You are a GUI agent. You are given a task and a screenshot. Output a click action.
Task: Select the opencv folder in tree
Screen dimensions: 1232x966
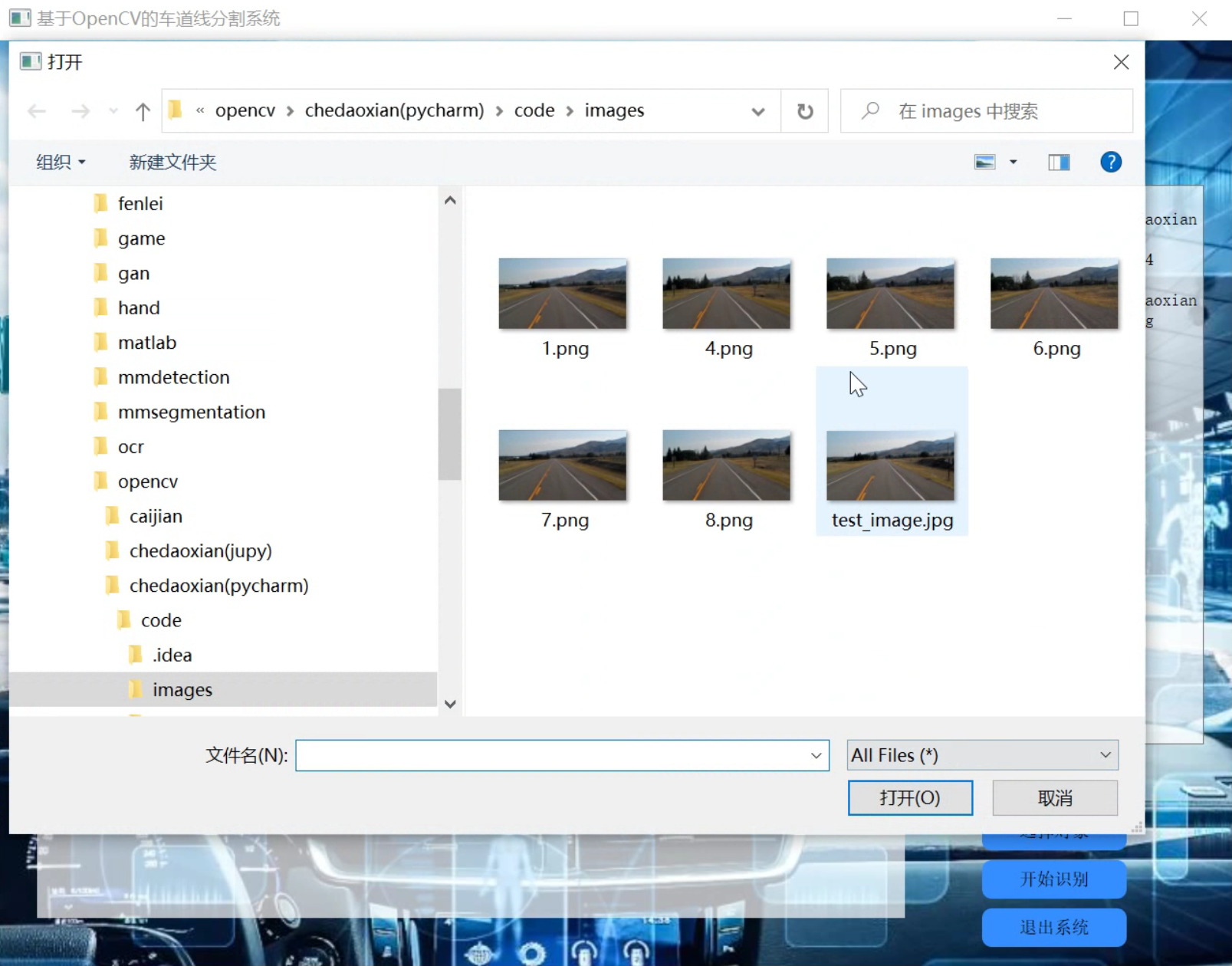147,481
